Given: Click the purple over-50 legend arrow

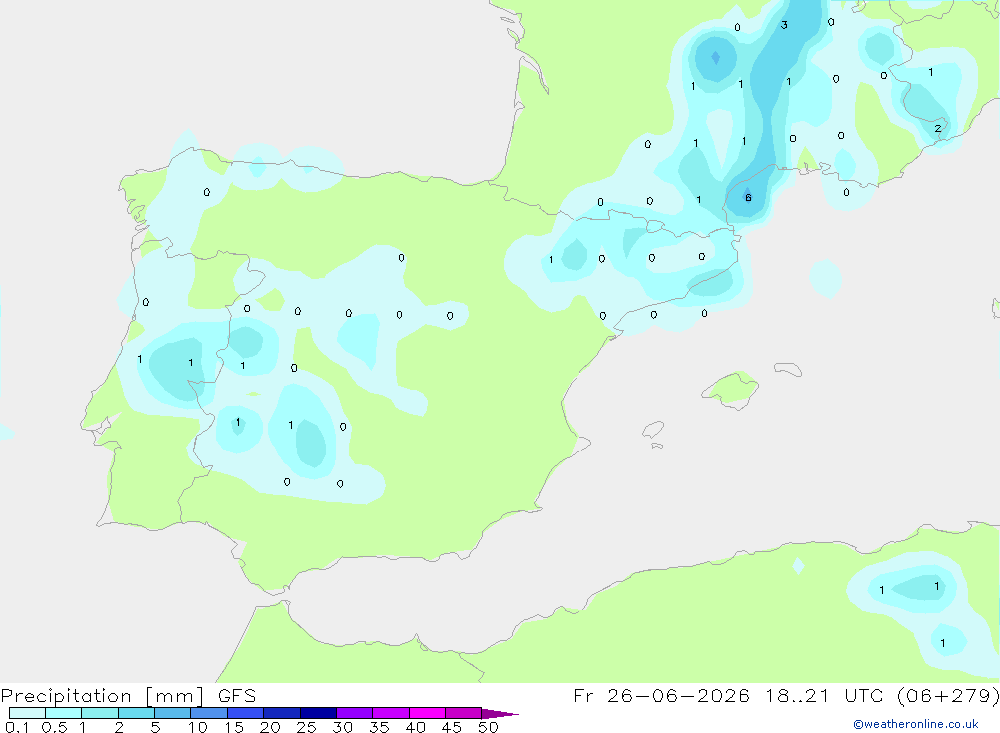Looking at the screenshot, I should coord(500,713).
